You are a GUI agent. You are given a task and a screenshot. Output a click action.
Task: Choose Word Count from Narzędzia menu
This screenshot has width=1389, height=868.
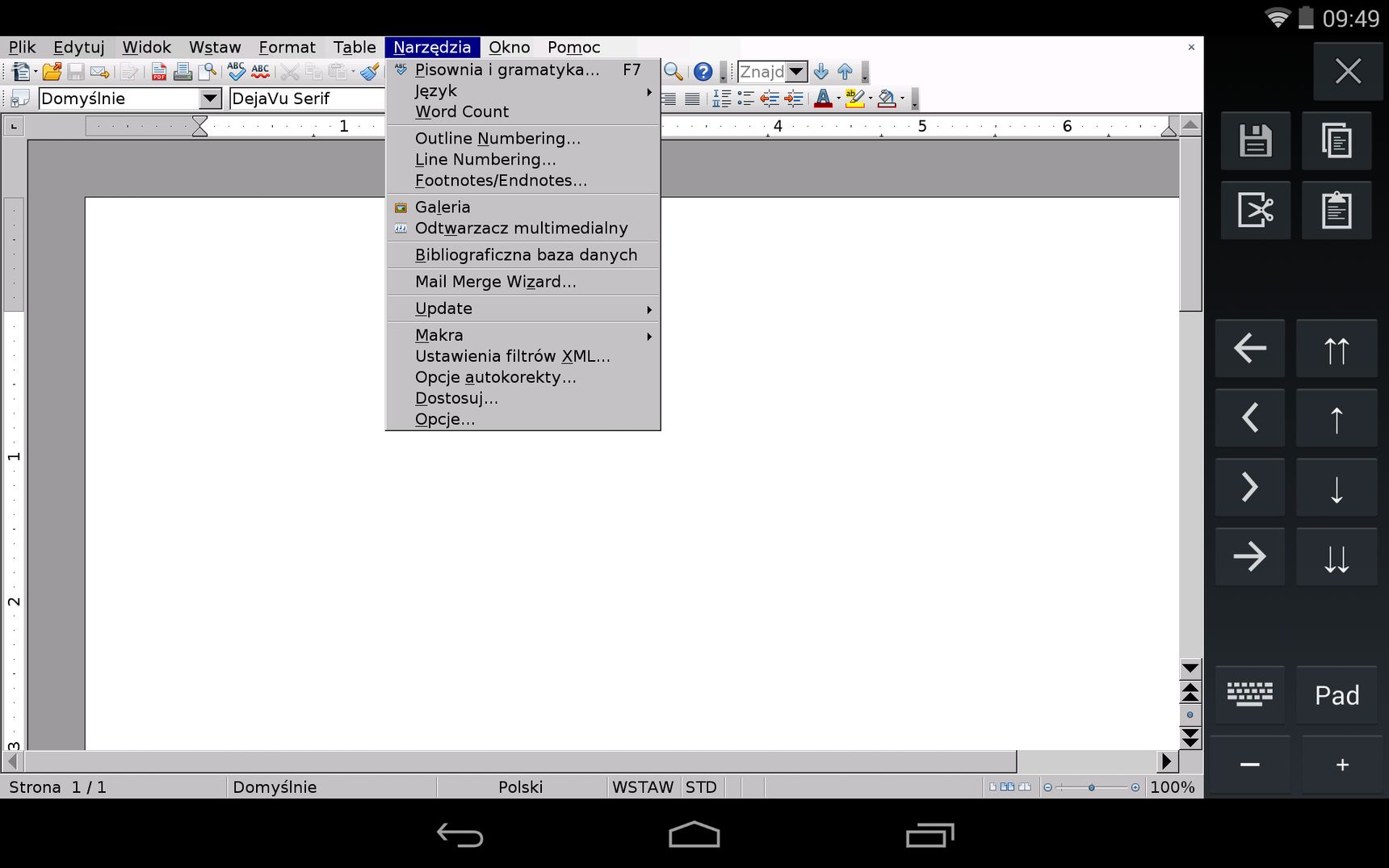pyautogui.click(x=522, y=112)
